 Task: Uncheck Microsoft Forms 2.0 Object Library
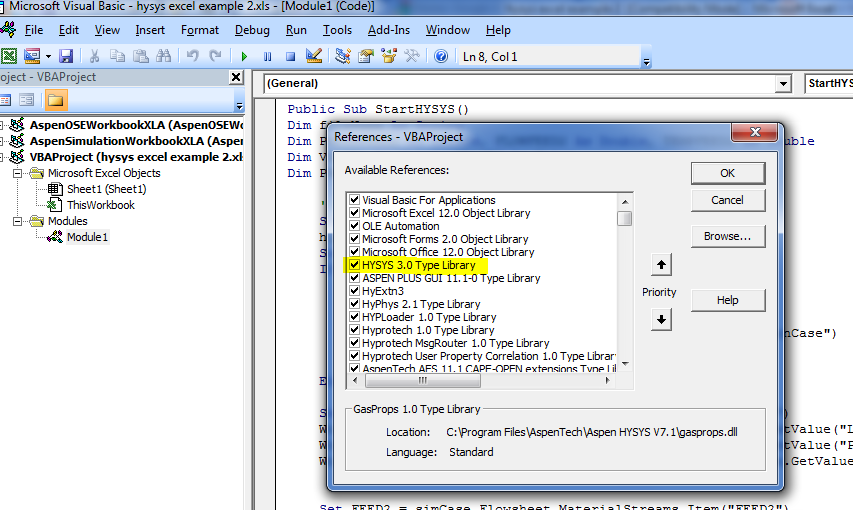354,238
